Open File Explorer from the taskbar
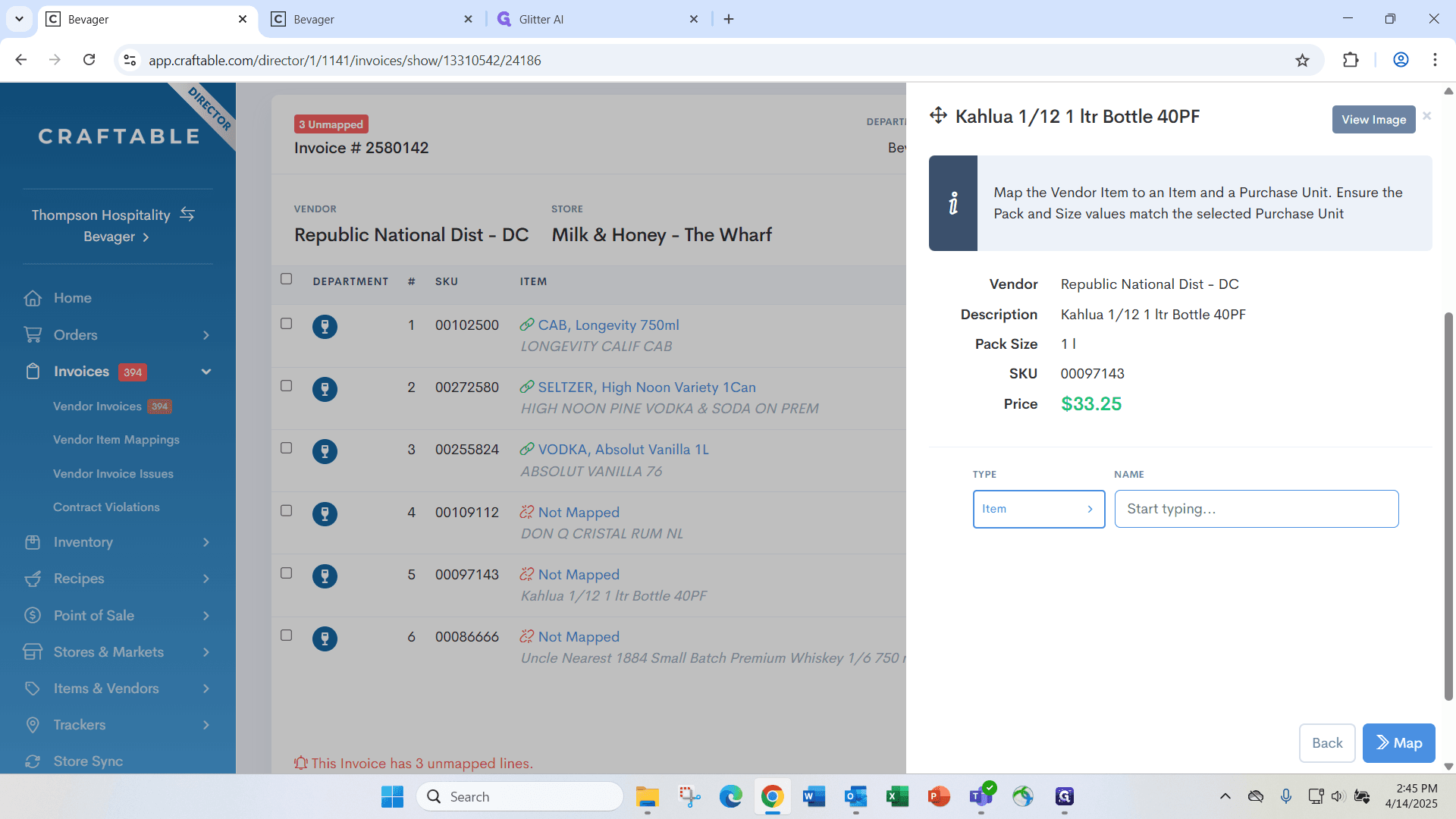This screenshot has width=1456, height=819. pyautogui.click(x=647, y=797)
